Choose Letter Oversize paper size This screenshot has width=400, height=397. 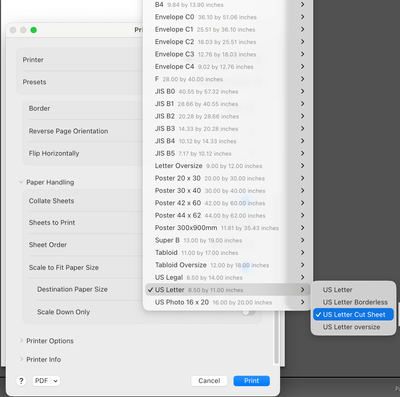coord(228,166)
